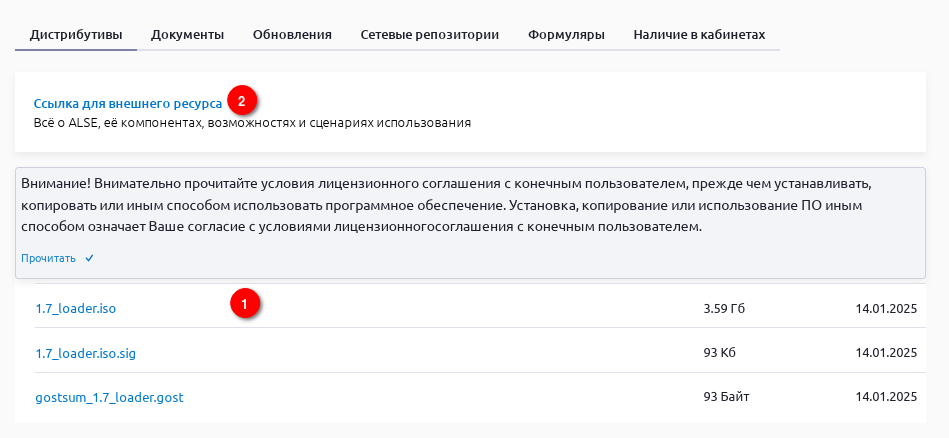Click the 93 Кб file size

pos(720,353)
